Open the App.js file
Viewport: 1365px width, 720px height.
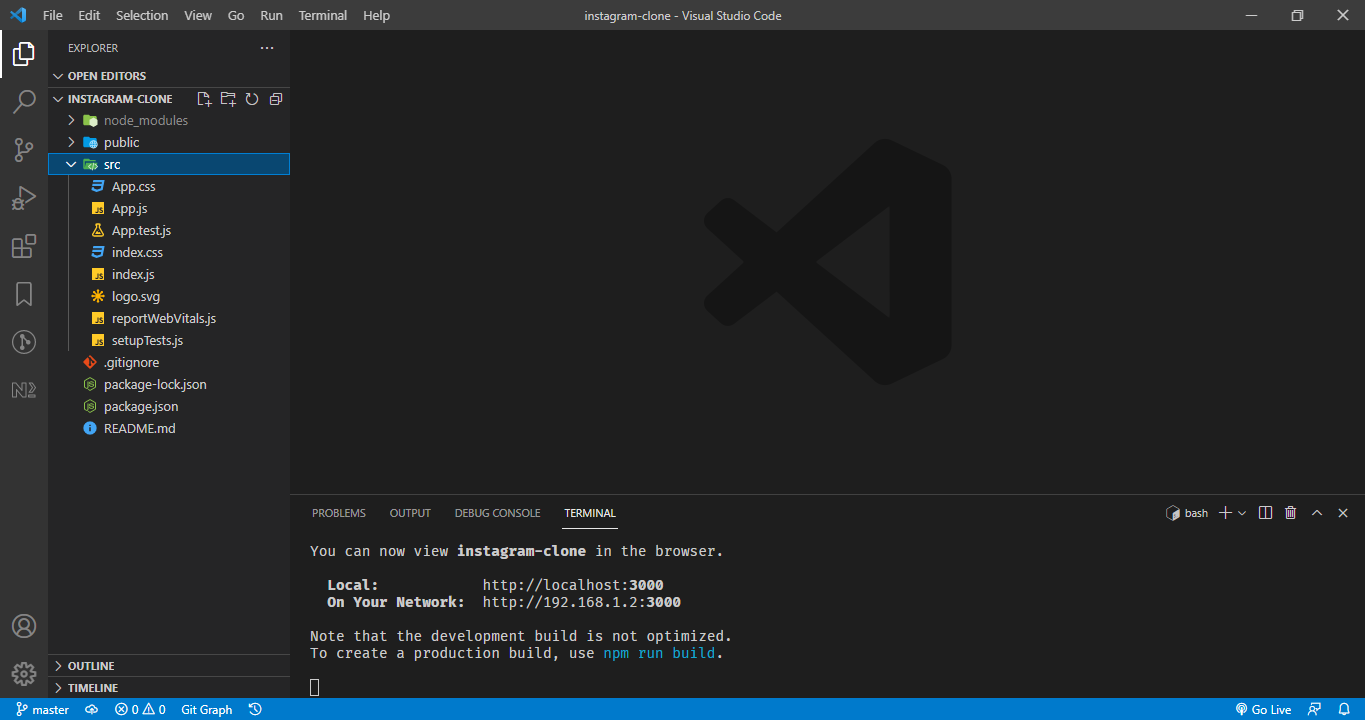pos(129,208)
